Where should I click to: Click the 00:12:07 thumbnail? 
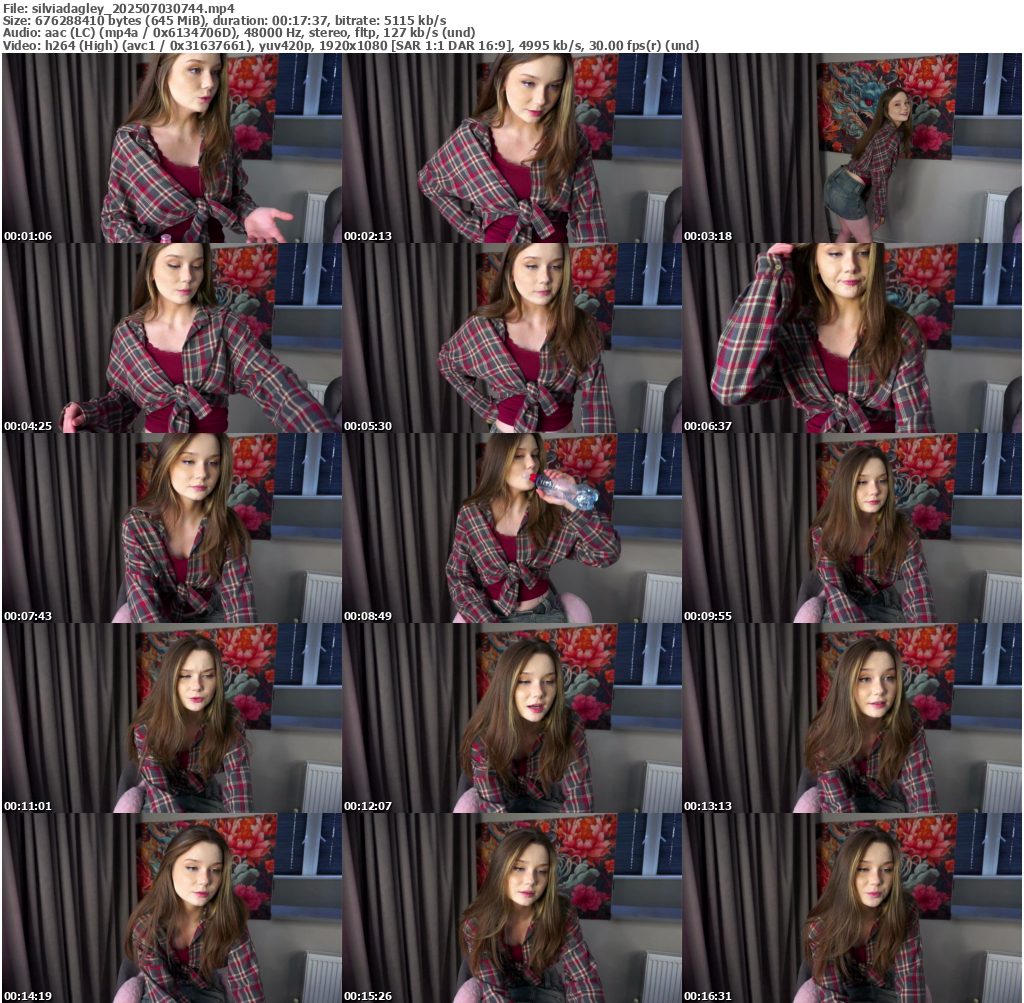[512, 718]
